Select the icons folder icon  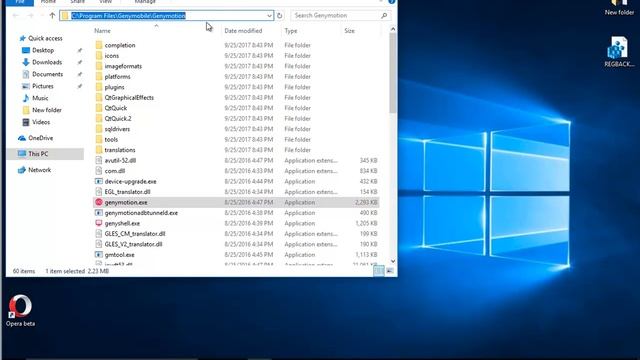(99, 56)
